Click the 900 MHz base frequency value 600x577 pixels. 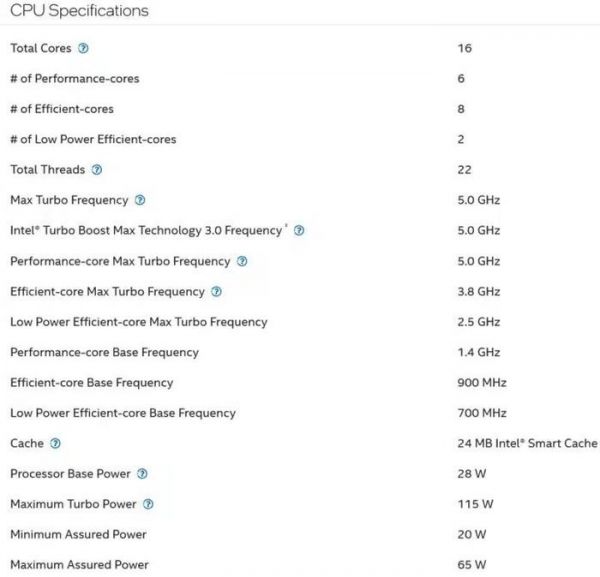[x=481, y=382]
